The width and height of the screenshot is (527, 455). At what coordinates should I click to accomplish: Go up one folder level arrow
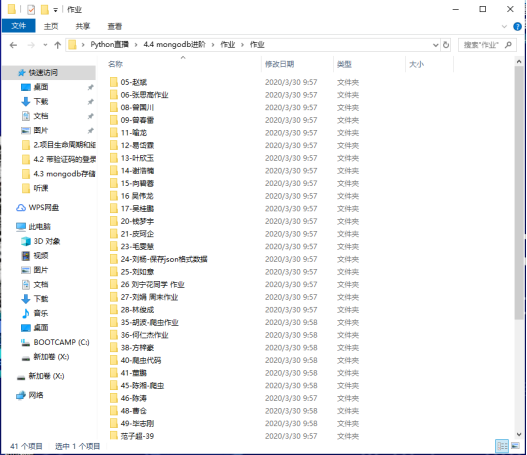[57, 45]
